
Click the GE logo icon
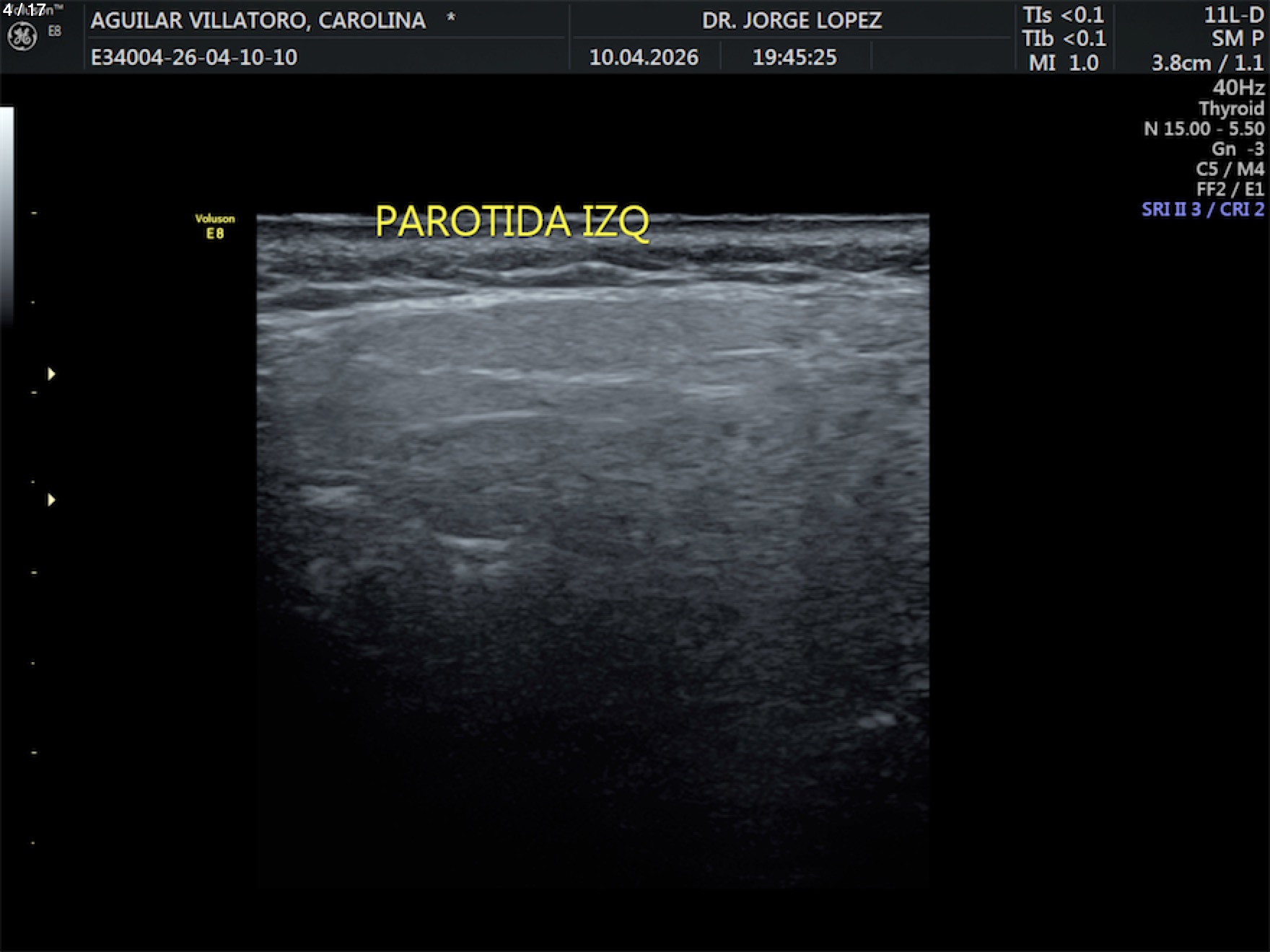click(22, 36)
